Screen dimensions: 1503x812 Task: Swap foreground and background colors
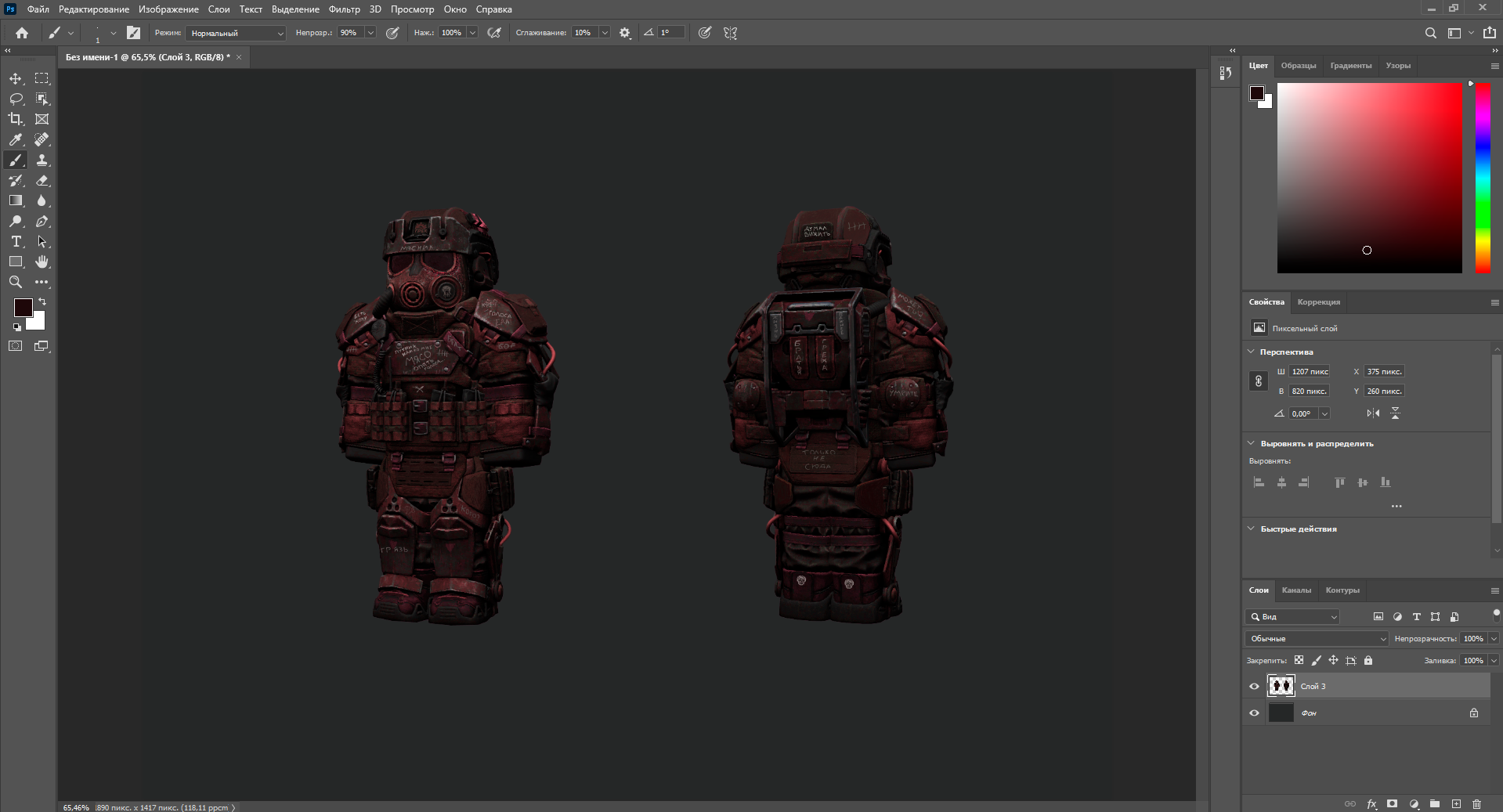[x=42, y=301]
